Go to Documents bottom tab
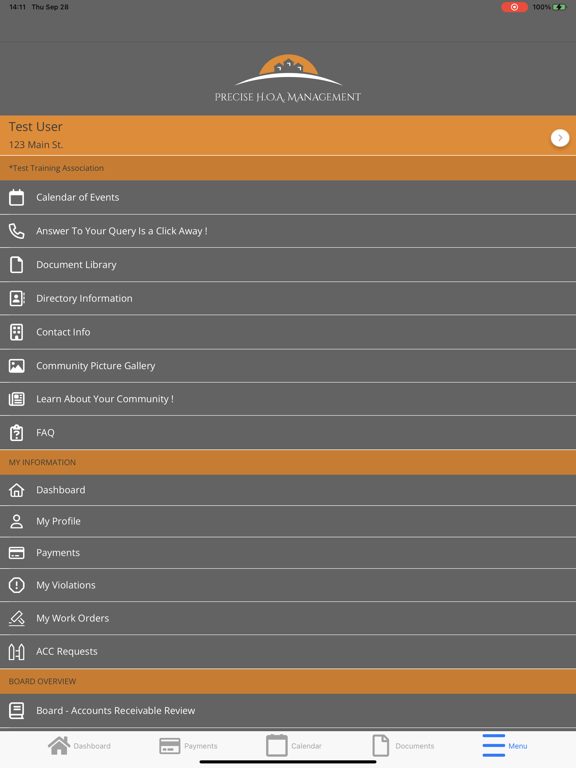The width and height of the screenshot is (576, 768). (x=403, y=746)
